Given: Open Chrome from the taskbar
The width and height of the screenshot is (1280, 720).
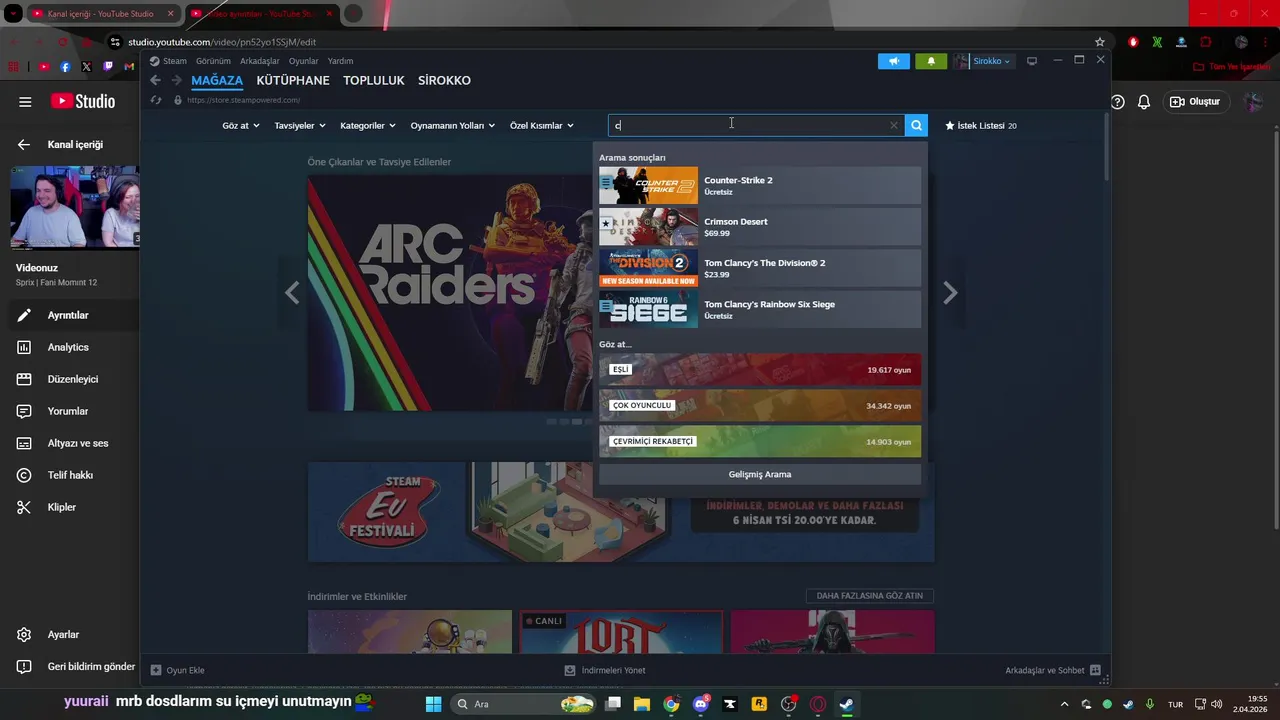Looking at the screenshot, I should pos(671,704).
